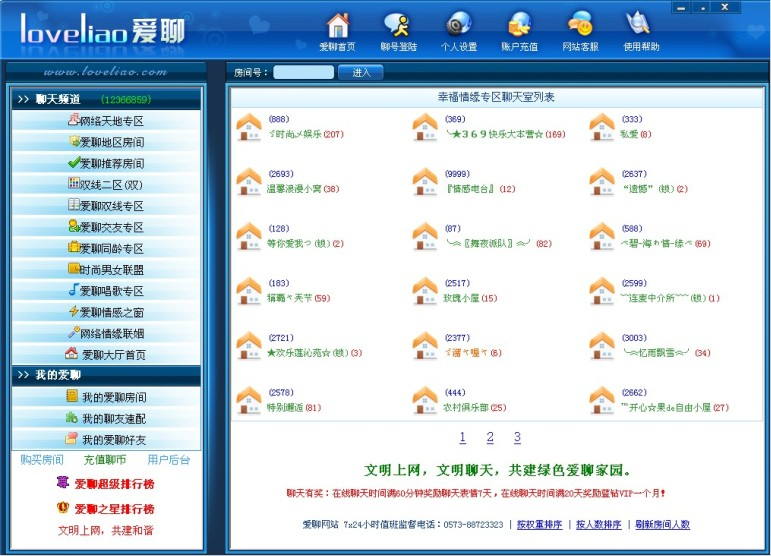
Task: Click the 使用帮助 help icon
Action: 640,26
